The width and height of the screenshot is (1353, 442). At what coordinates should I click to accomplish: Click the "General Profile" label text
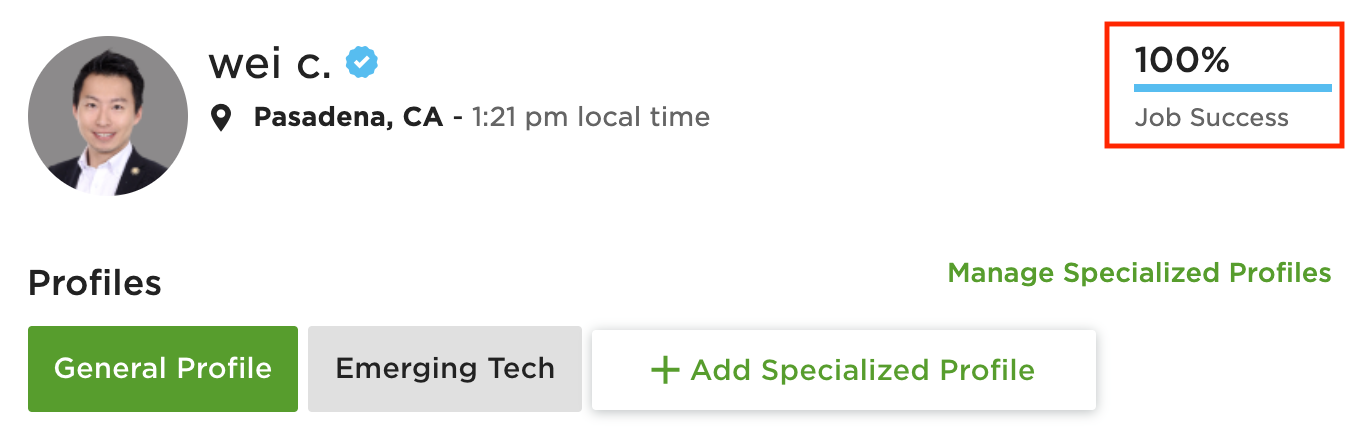tap(163, 369)
